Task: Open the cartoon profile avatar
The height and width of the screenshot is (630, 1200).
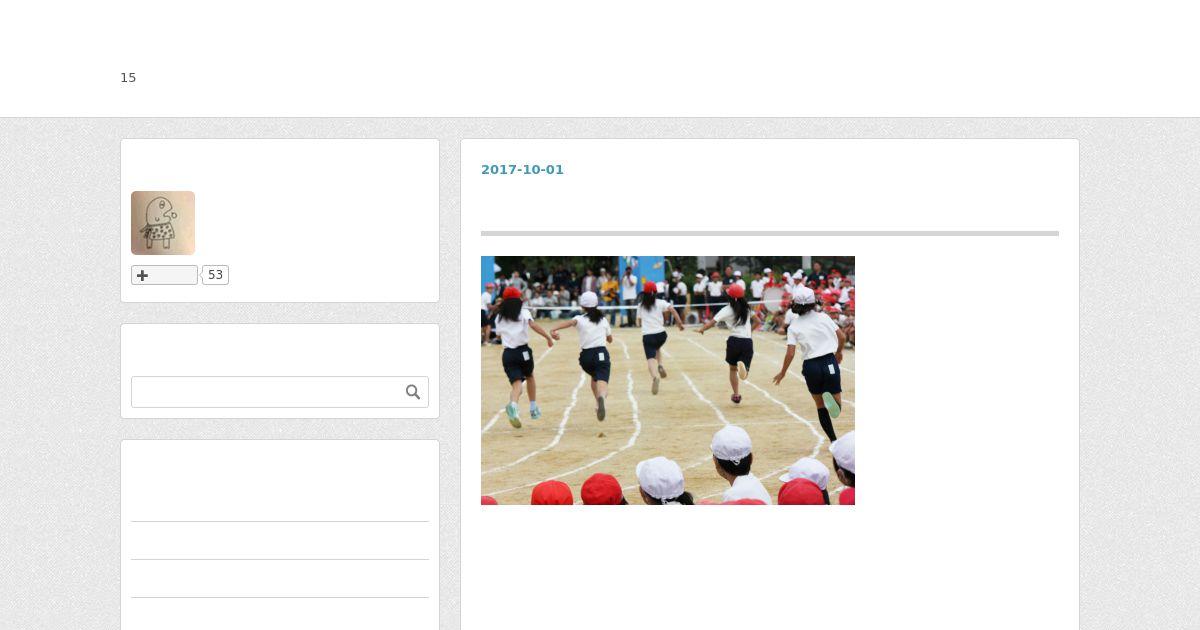Action: (163, 223)
